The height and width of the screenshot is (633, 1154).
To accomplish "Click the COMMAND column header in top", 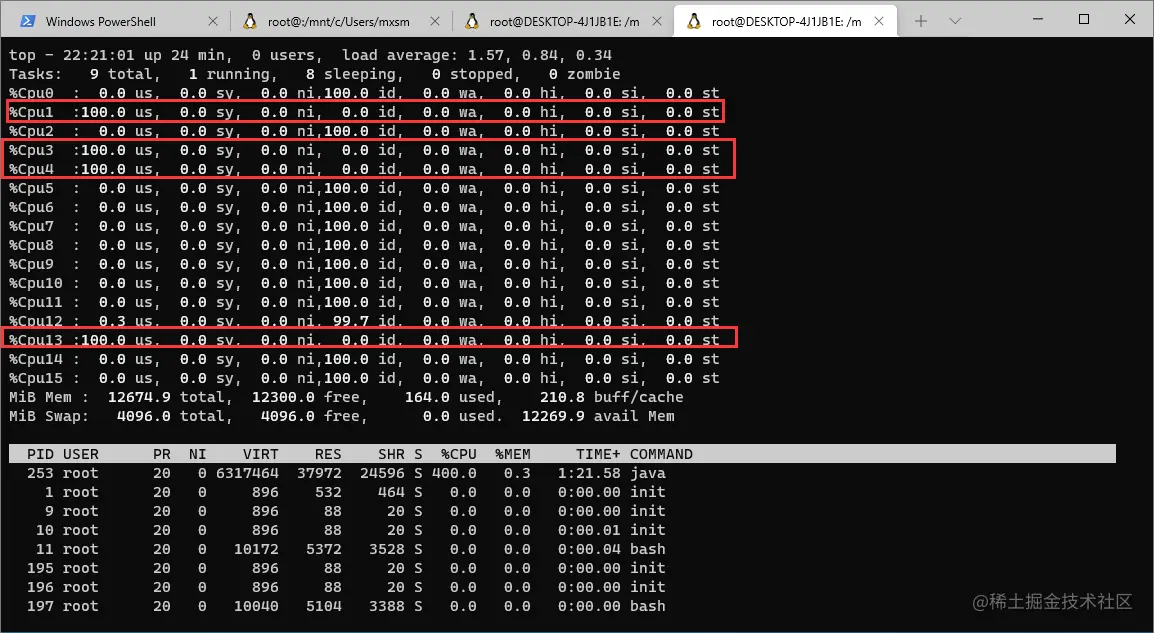I will (x=661, y=454).
